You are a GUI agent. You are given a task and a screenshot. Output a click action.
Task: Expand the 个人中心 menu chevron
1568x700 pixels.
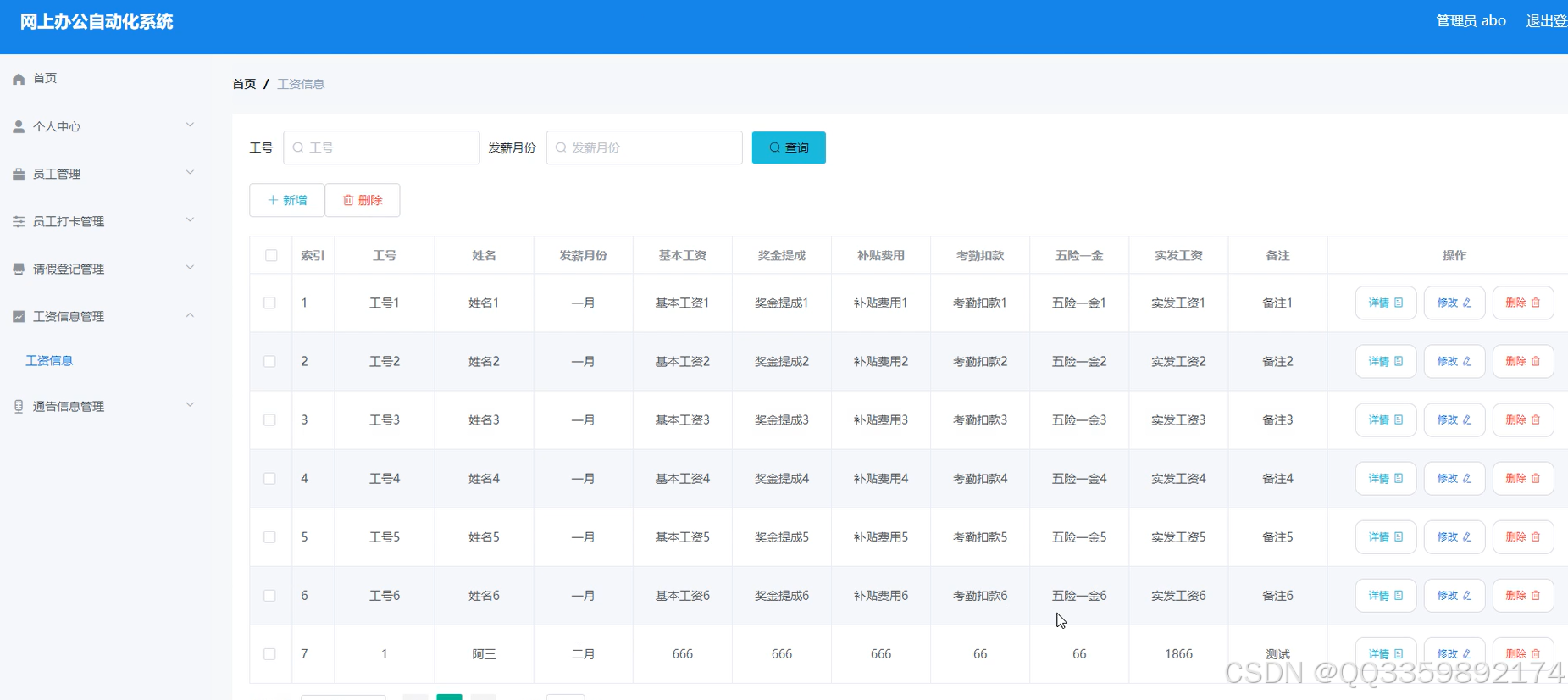click(190, 125)
